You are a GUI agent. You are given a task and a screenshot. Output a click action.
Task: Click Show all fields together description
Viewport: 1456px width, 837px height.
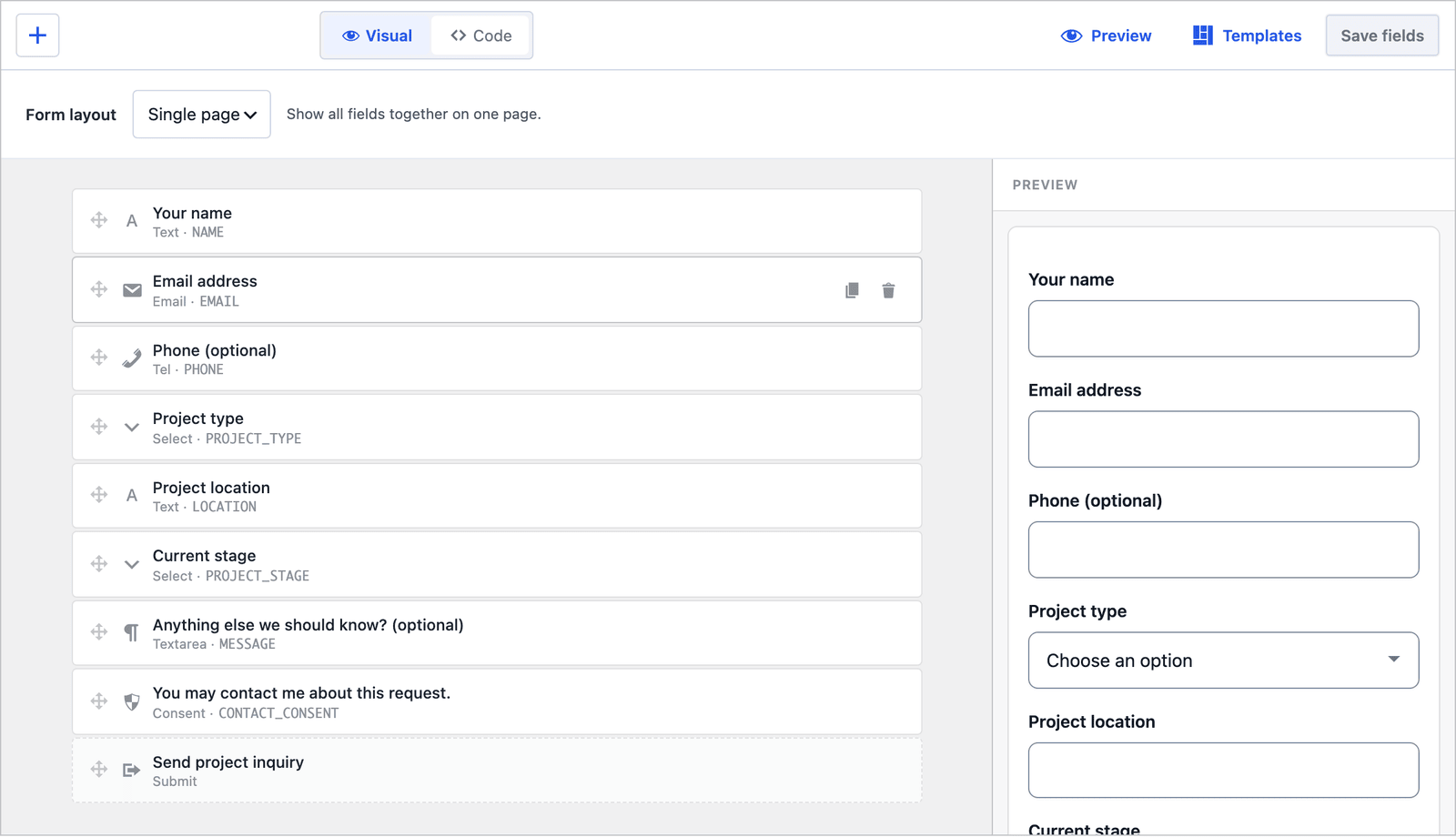pos(414,114)
